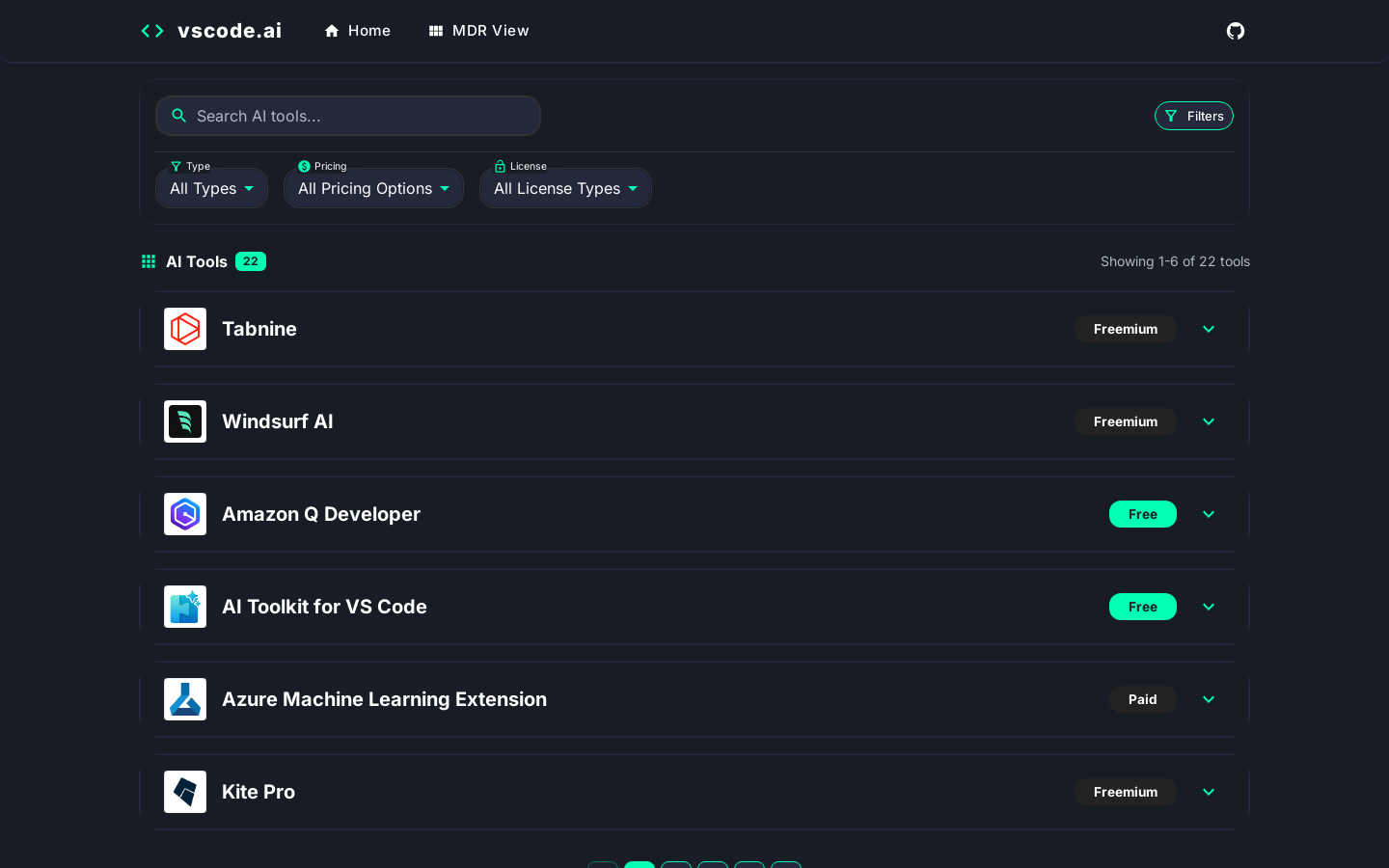The image size is (1389, 868).
Task: Click the Tabnine tool name
Action: tap(259, 329)
